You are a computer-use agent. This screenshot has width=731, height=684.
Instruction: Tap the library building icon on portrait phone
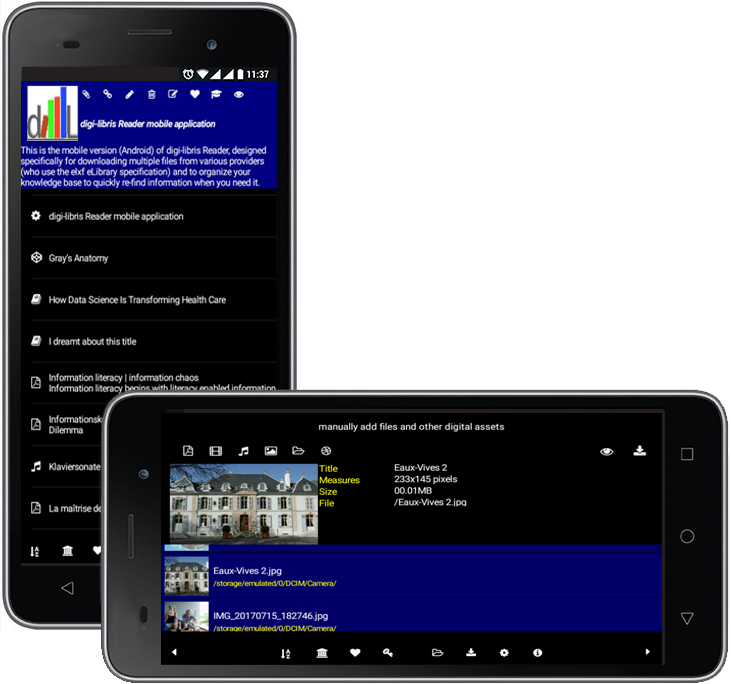[68, 551]
